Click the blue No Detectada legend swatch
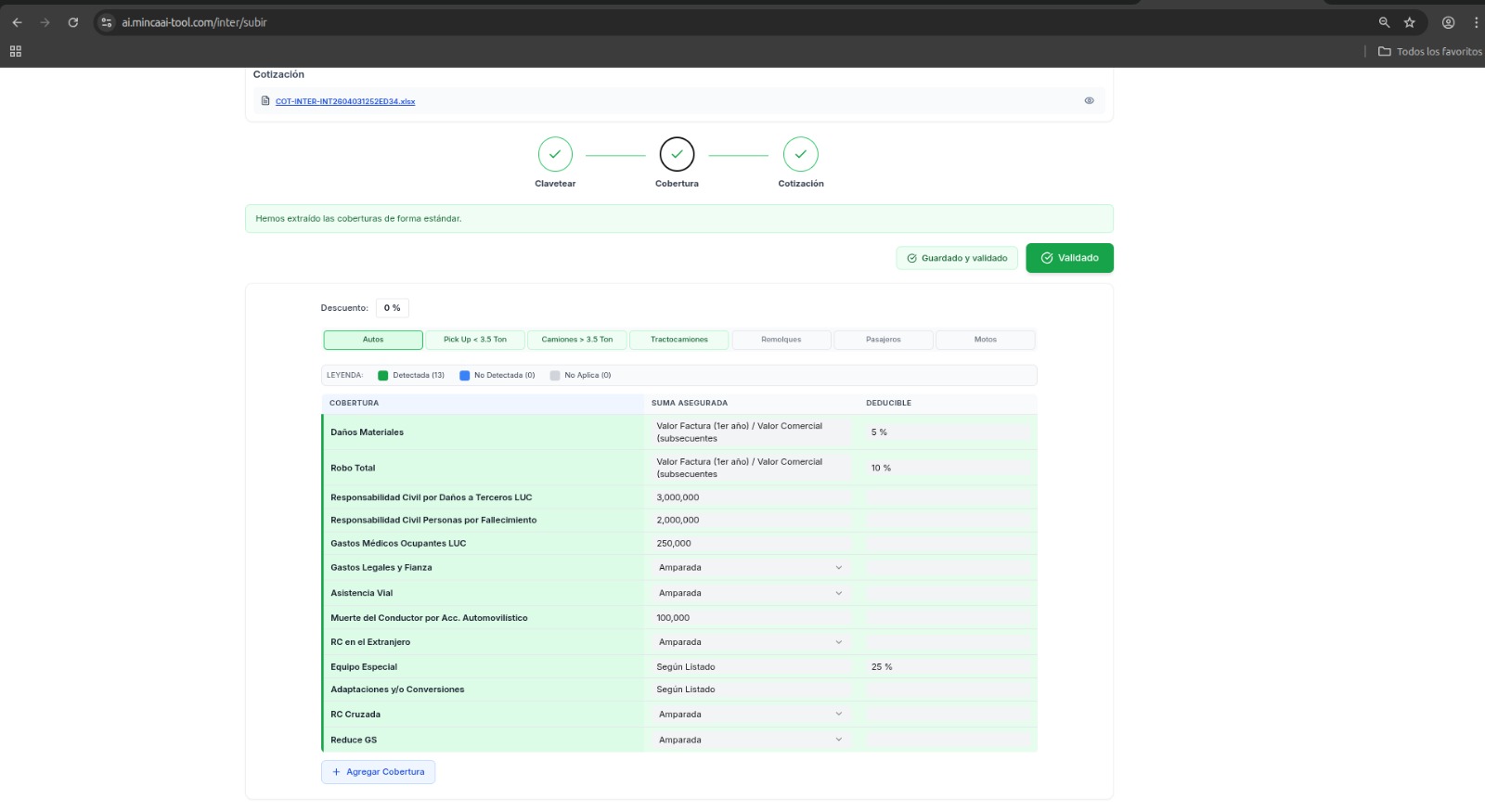Image resolution: width=1485 pixels, height=812 pixels. point(465,376)
